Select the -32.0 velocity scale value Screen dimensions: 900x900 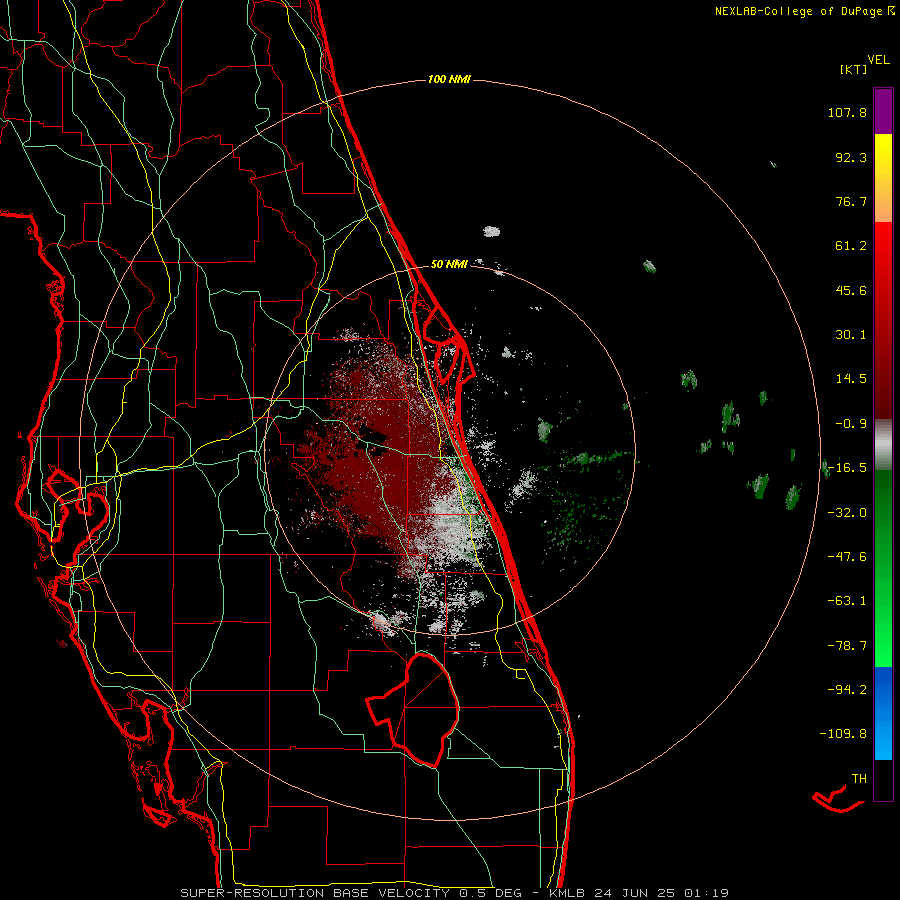847,513
